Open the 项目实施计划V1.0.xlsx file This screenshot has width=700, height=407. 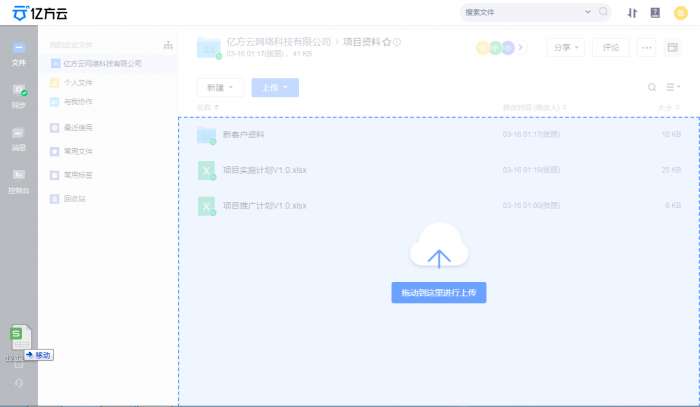[264, 170]
